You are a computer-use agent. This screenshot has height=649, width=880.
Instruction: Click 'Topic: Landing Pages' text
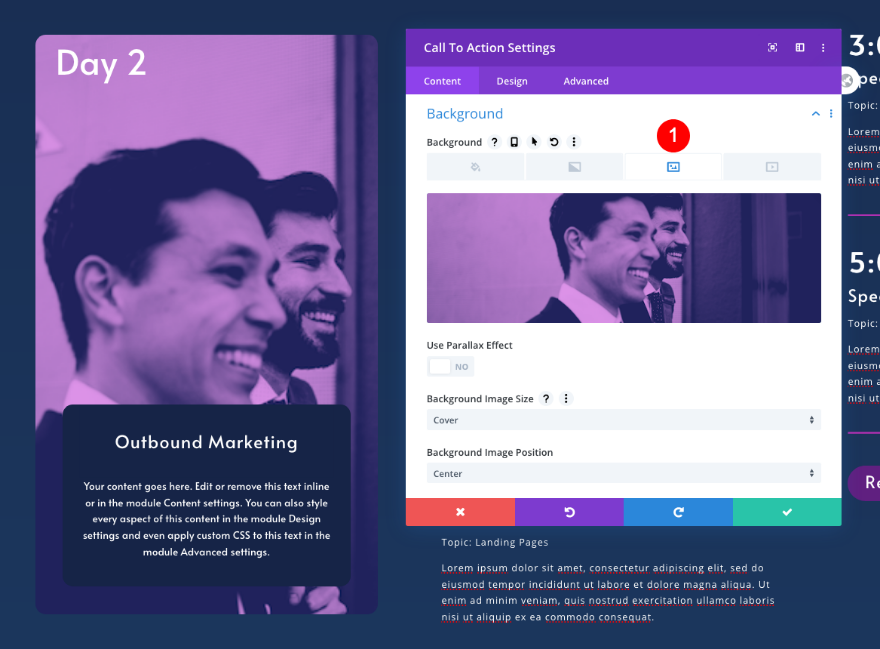pos(494,542)
